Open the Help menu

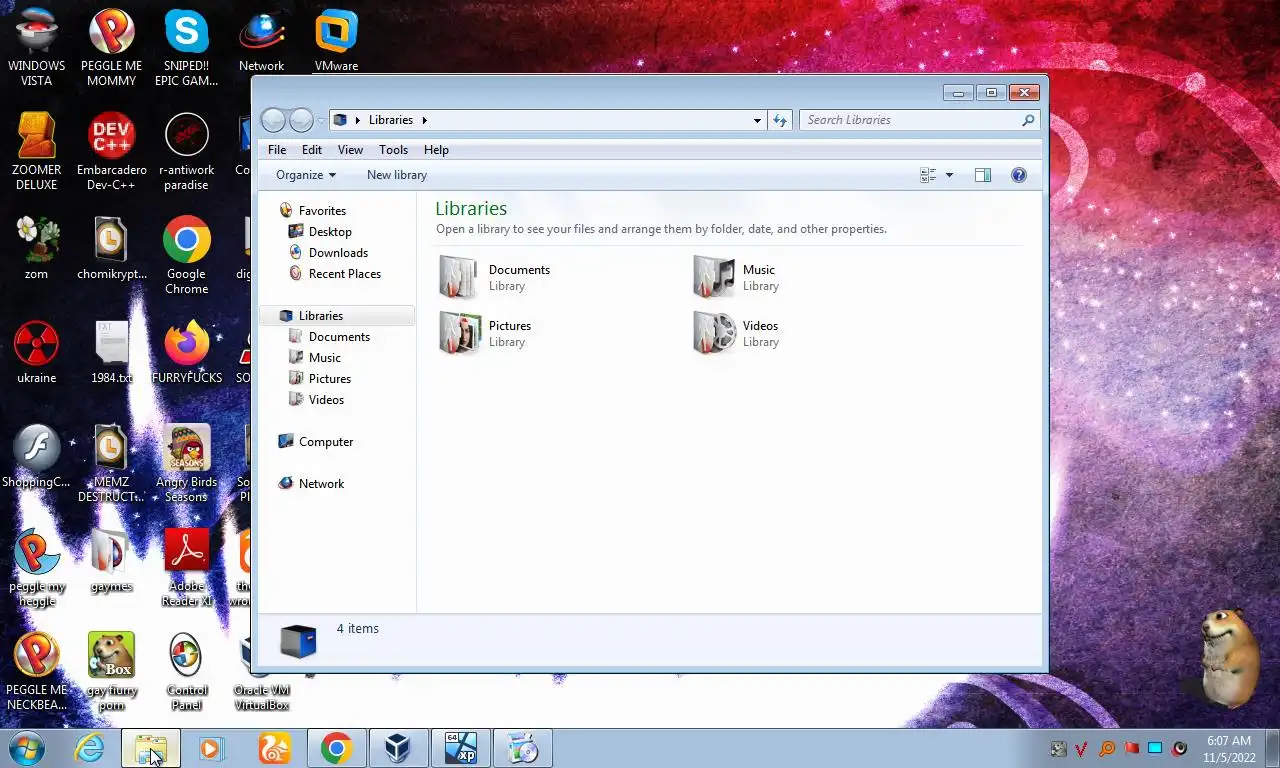coord(436,150)
